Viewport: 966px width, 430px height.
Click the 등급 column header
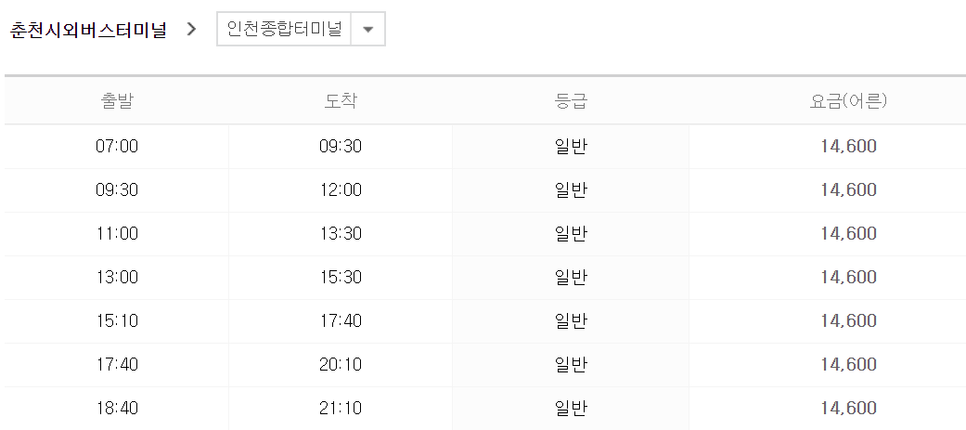570,102
